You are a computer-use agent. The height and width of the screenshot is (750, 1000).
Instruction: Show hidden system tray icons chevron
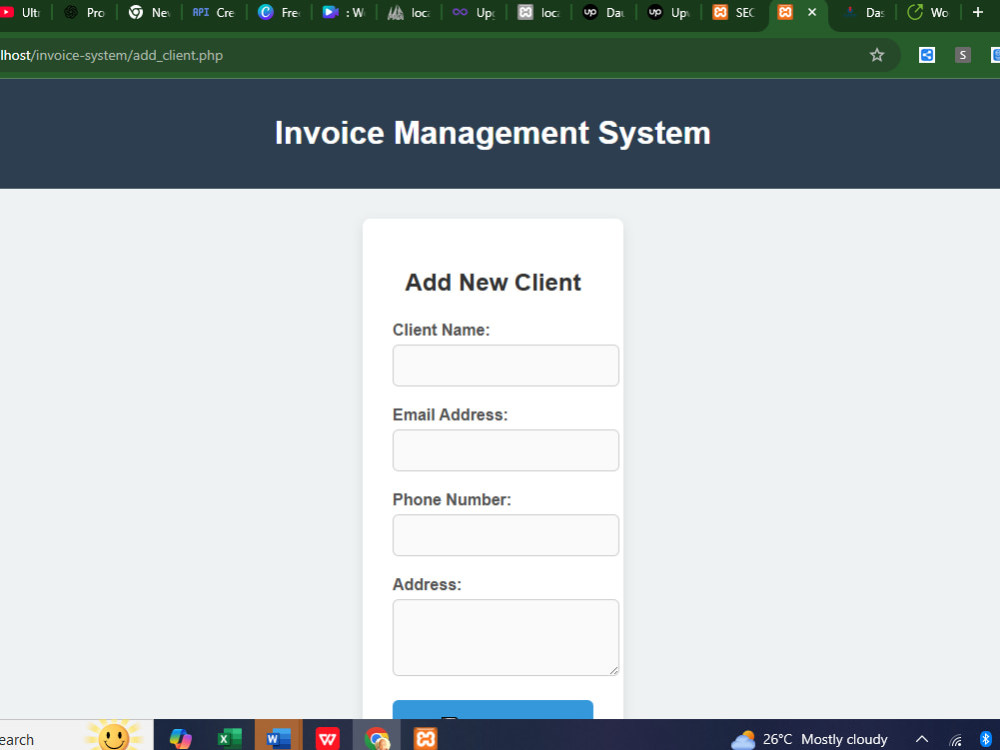pyautogui.click(x=922, y=739)
